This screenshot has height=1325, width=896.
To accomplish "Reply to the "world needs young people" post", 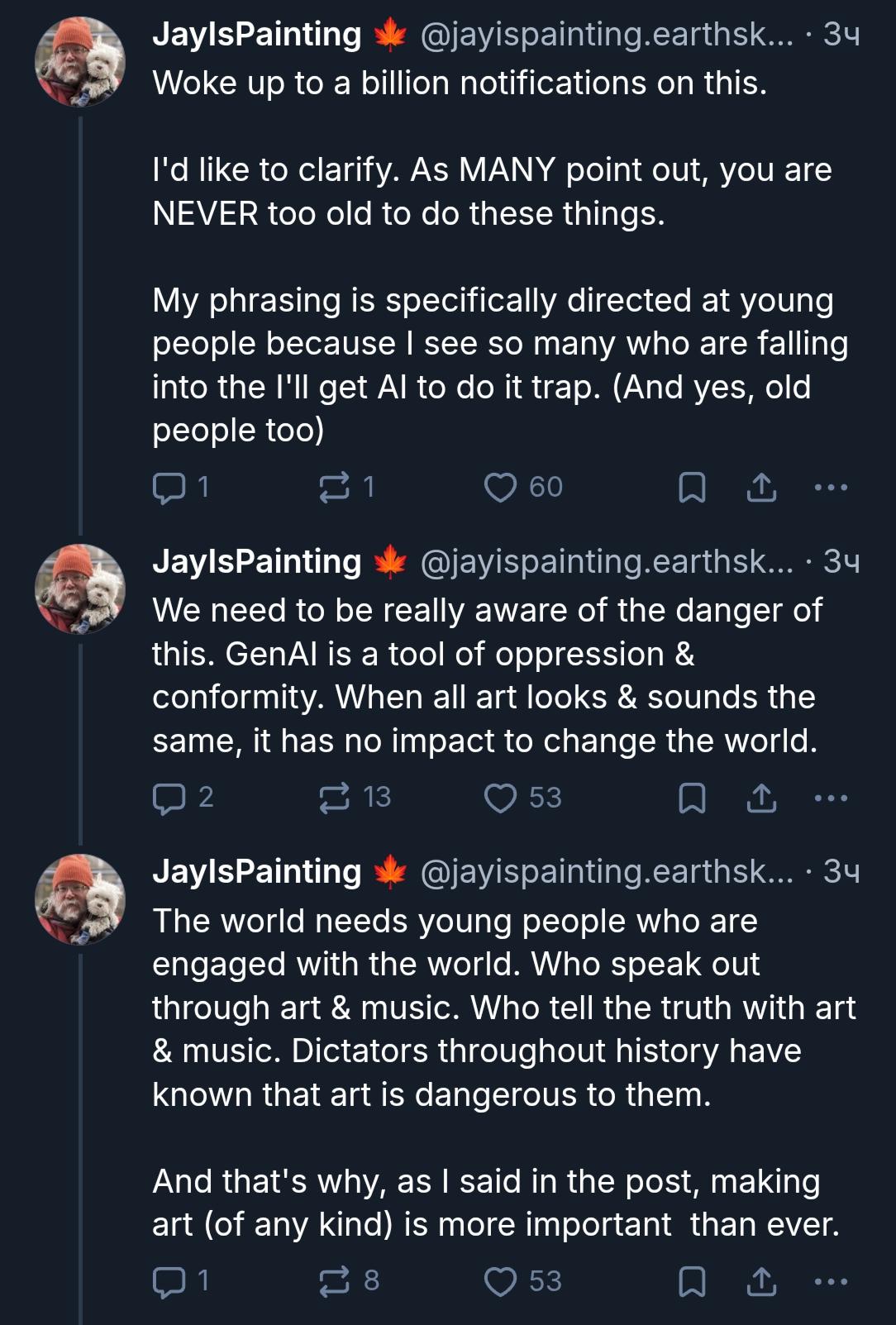I will (169, 1281).
